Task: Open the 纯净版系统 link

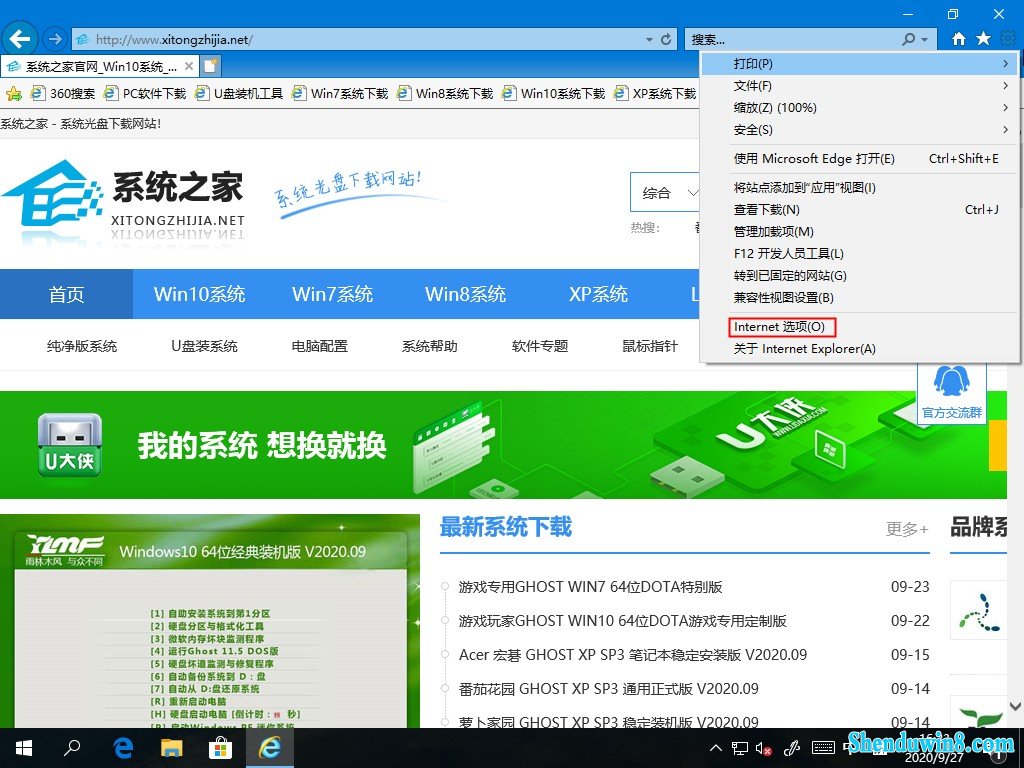Action: [x=82, y=346]
